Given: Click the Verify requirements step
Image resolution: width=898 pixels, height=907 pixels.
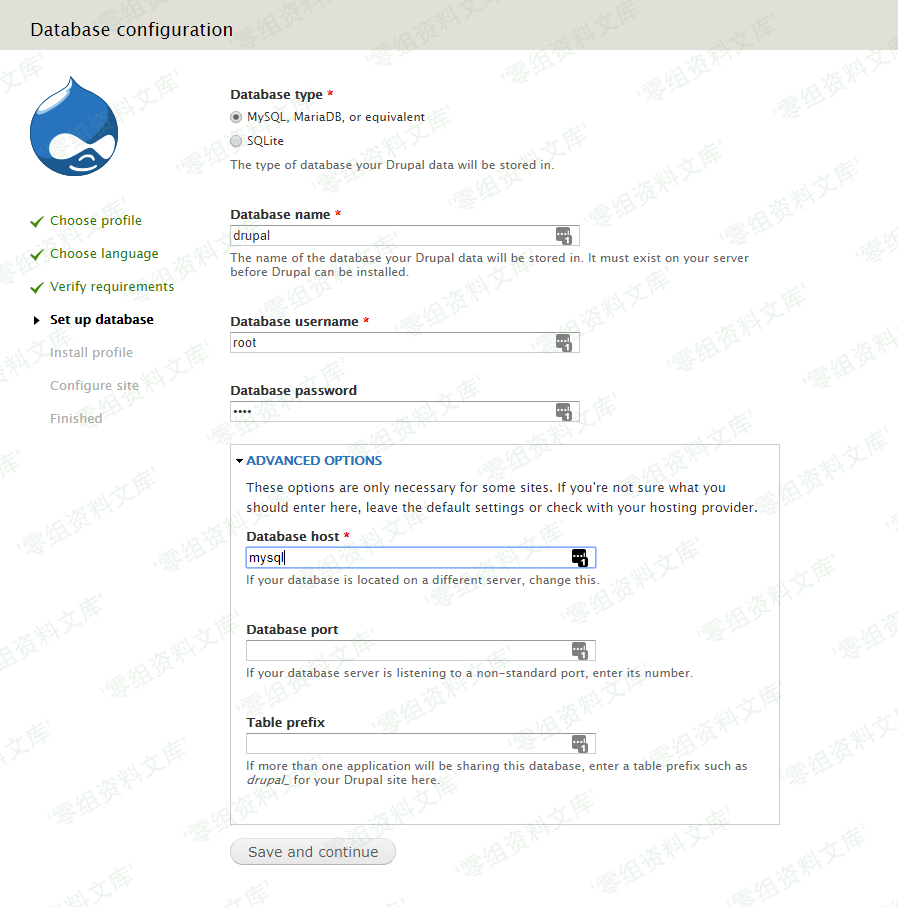Looking at the screenshot, I should 112,287.
